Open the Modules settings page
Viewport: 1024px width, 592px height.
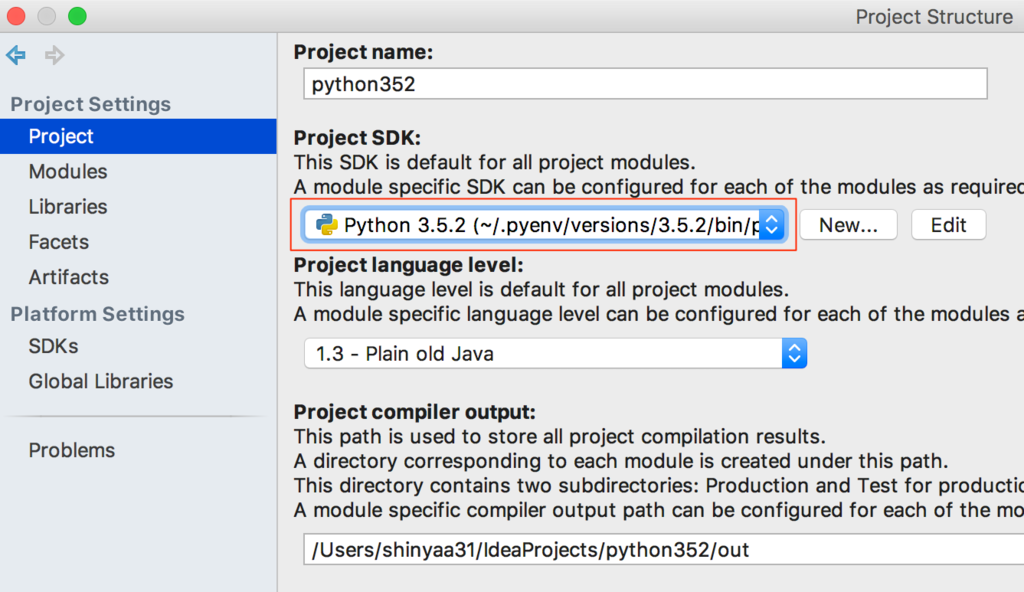[68, 171]
